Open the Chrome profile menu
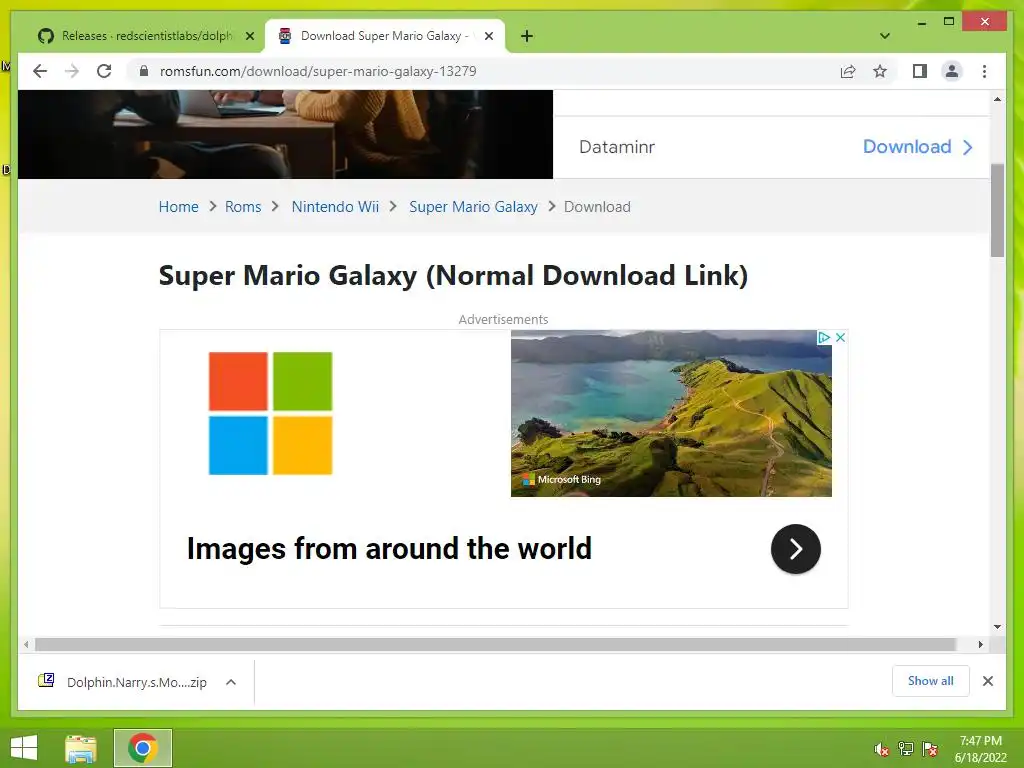Screen dimensions: 1024x768 pyautogui.click(x=952, y=71)
